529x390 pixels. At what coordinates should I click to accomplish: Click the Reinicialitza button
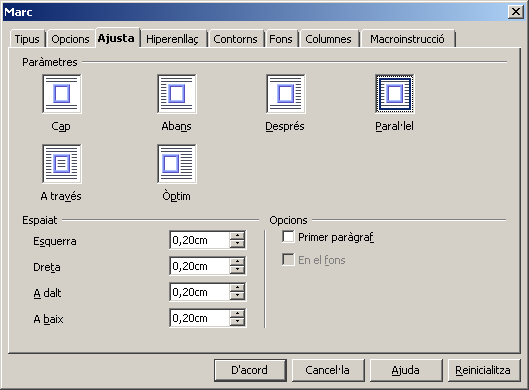click(483, 370)
